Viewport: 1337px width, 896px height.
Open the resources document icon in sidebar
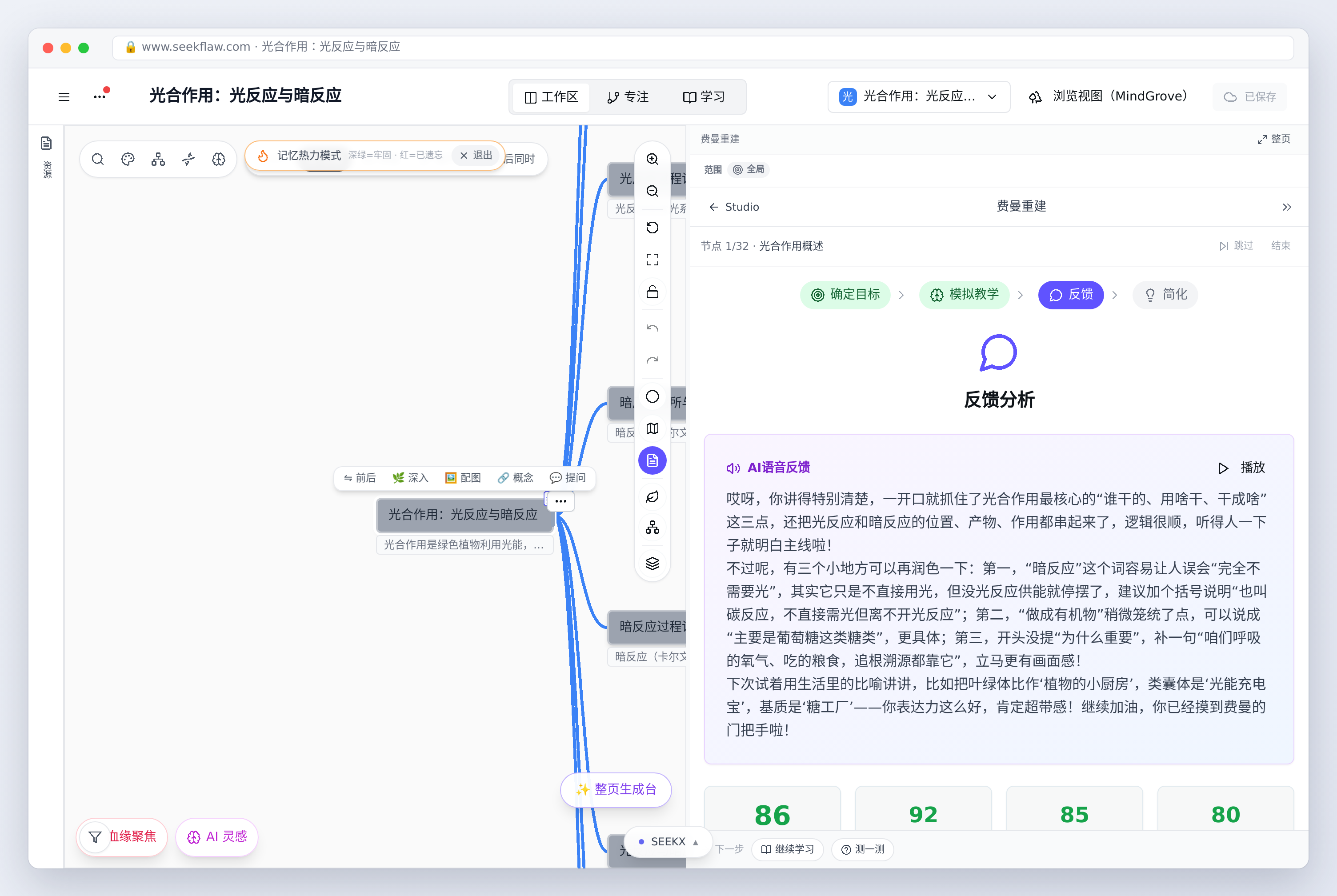point(46,143)
